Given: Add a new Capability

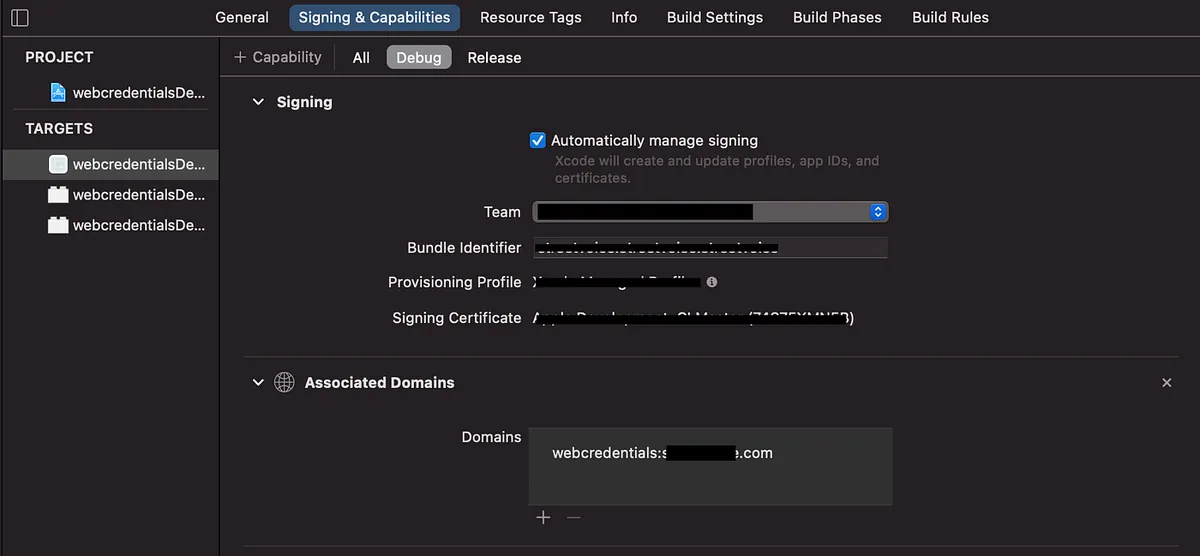Looking at the screenshot, I should click(278, 57).
